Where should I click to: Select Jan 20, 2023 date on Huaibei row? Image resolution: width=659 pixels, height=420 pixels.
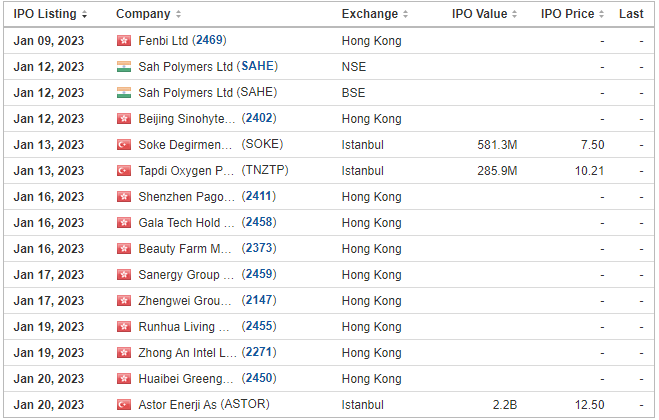pos(49,379)
